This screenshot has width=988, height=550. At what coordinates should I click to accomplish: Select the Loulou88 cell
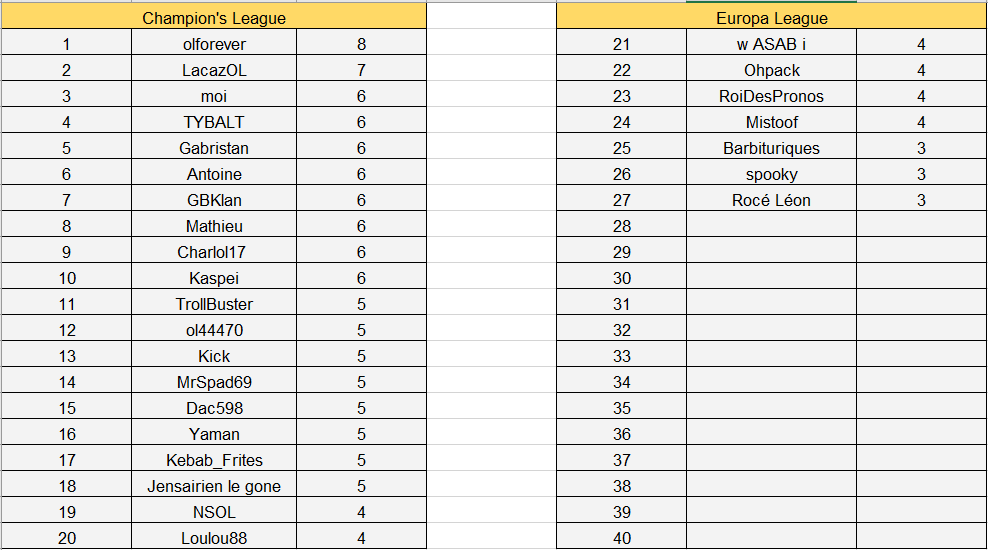[x=214, y=538]
